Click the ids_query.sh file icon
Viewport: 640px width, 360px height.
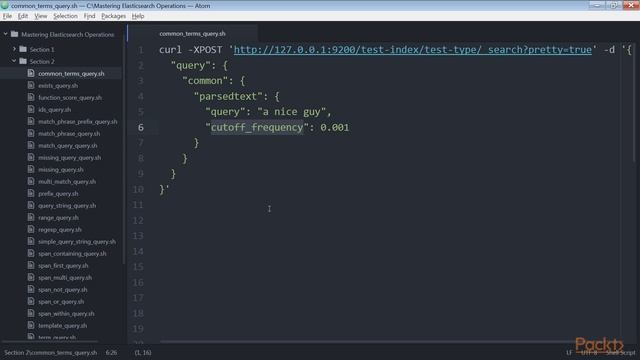31,109
